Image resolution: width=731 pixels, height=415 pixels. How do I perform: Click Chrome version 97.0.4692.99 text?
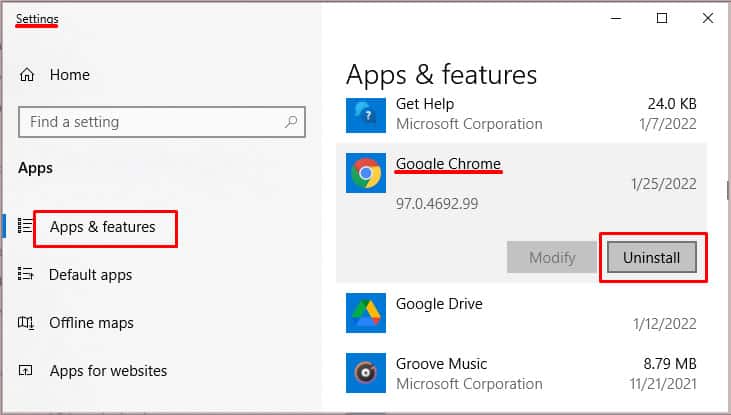click(x=437, y=204)
